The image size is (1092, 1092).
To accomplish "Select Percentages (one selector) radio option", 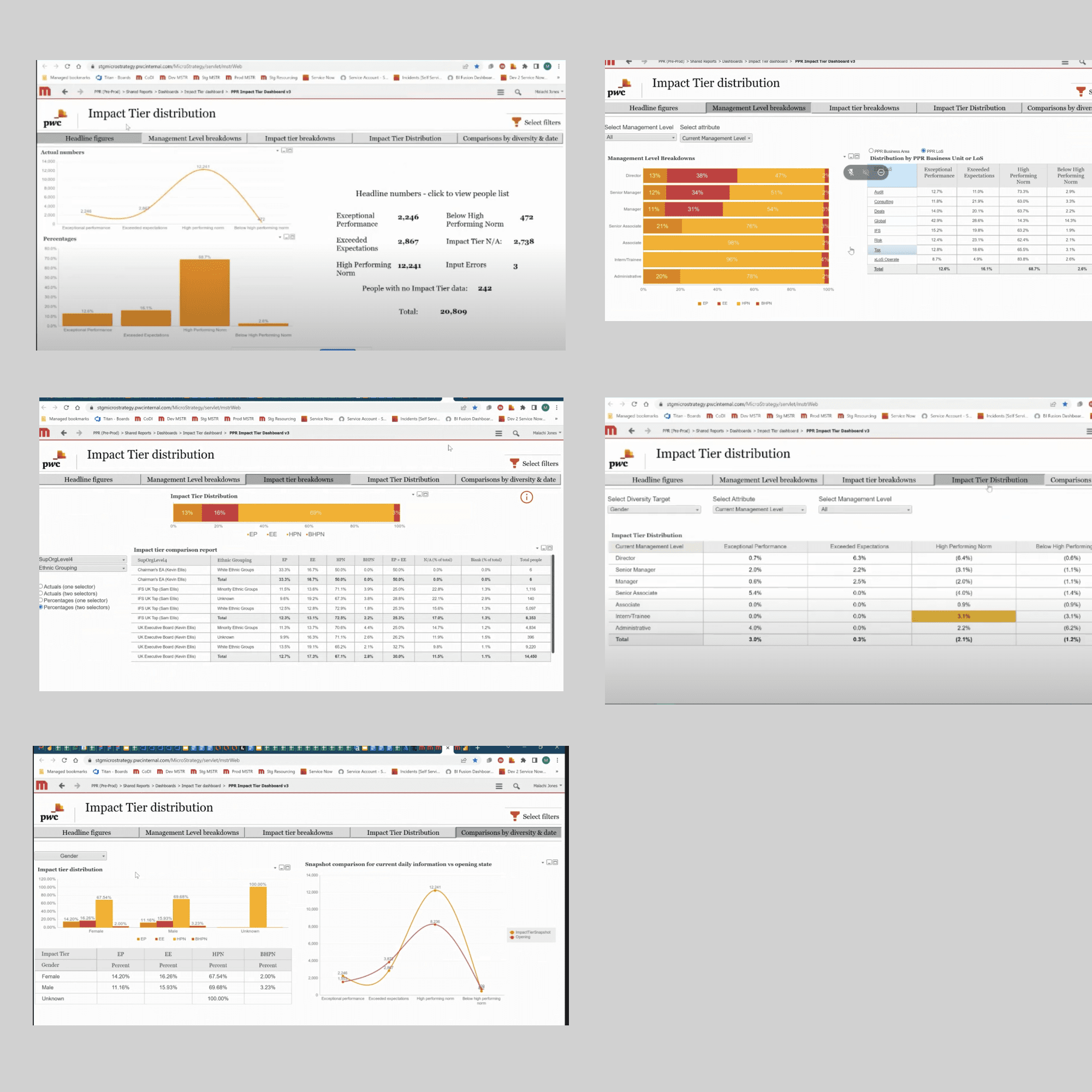I will pyautogui.click(x=41, y=600).
